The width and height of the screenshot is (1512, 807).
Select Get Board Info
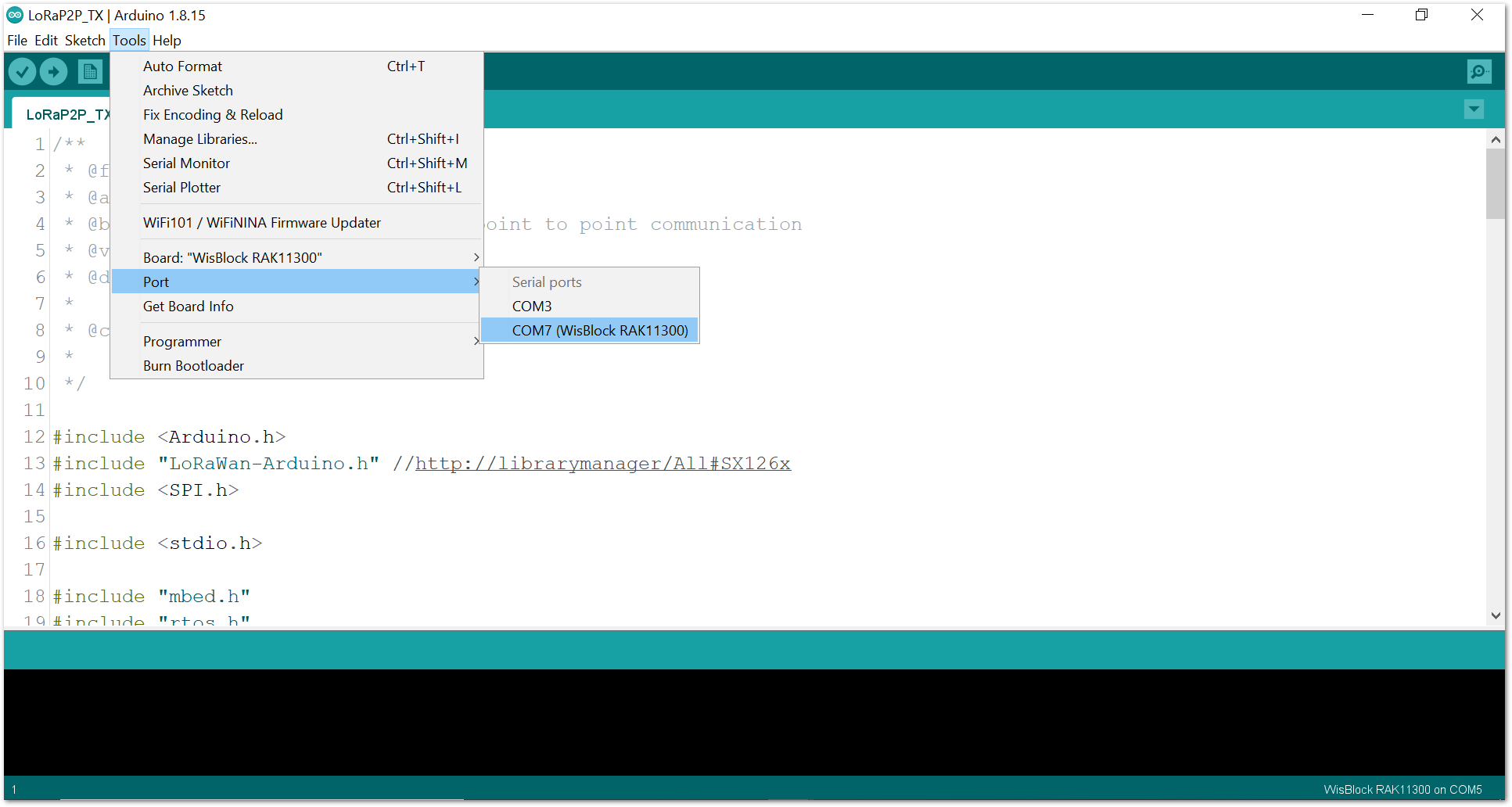pyautogui.click(x=189, y=307)
